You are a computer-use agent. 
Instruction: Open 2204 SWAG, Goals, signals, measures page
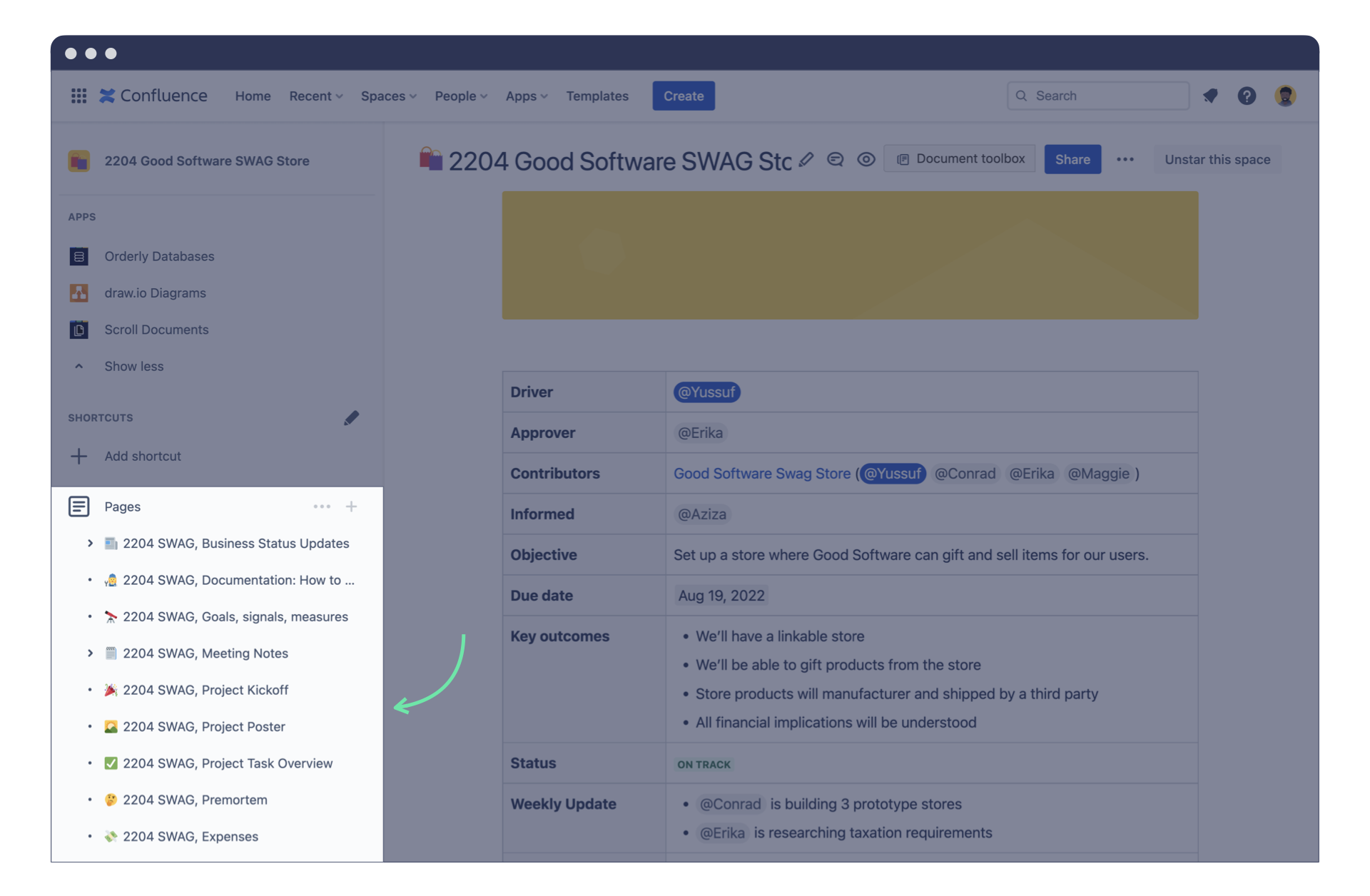pyautogui.click(x=235, y=617)
